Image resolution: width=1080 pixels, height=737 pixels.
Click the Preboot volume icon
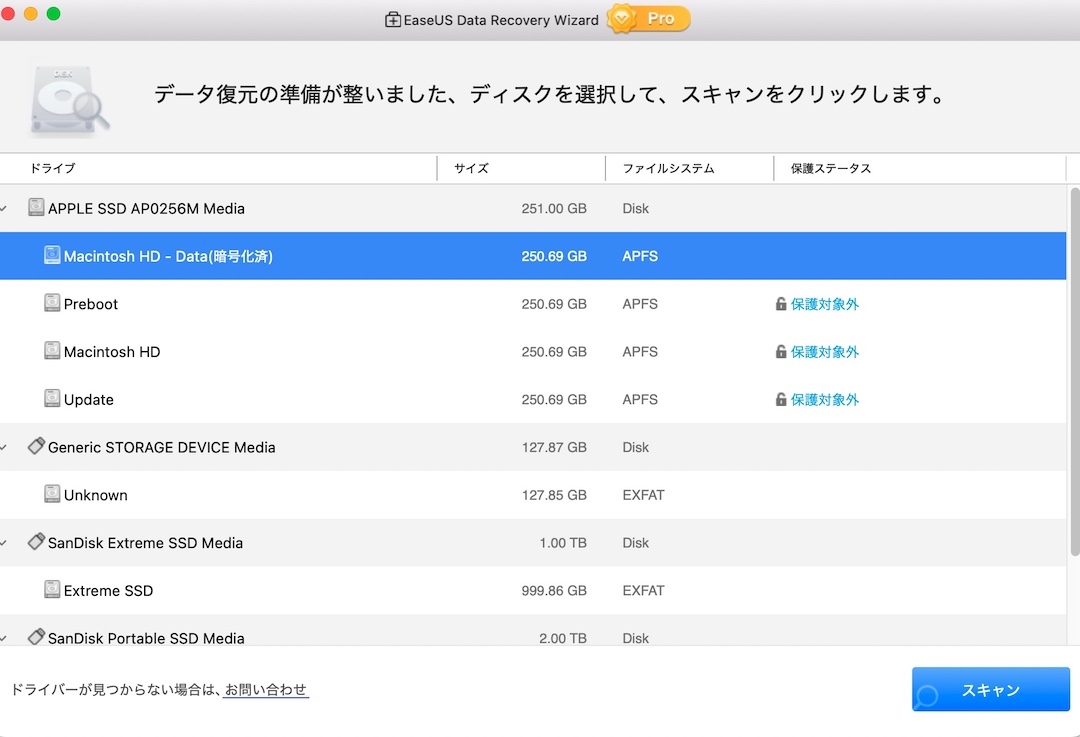pyautogui.click(x=52, y=302)
